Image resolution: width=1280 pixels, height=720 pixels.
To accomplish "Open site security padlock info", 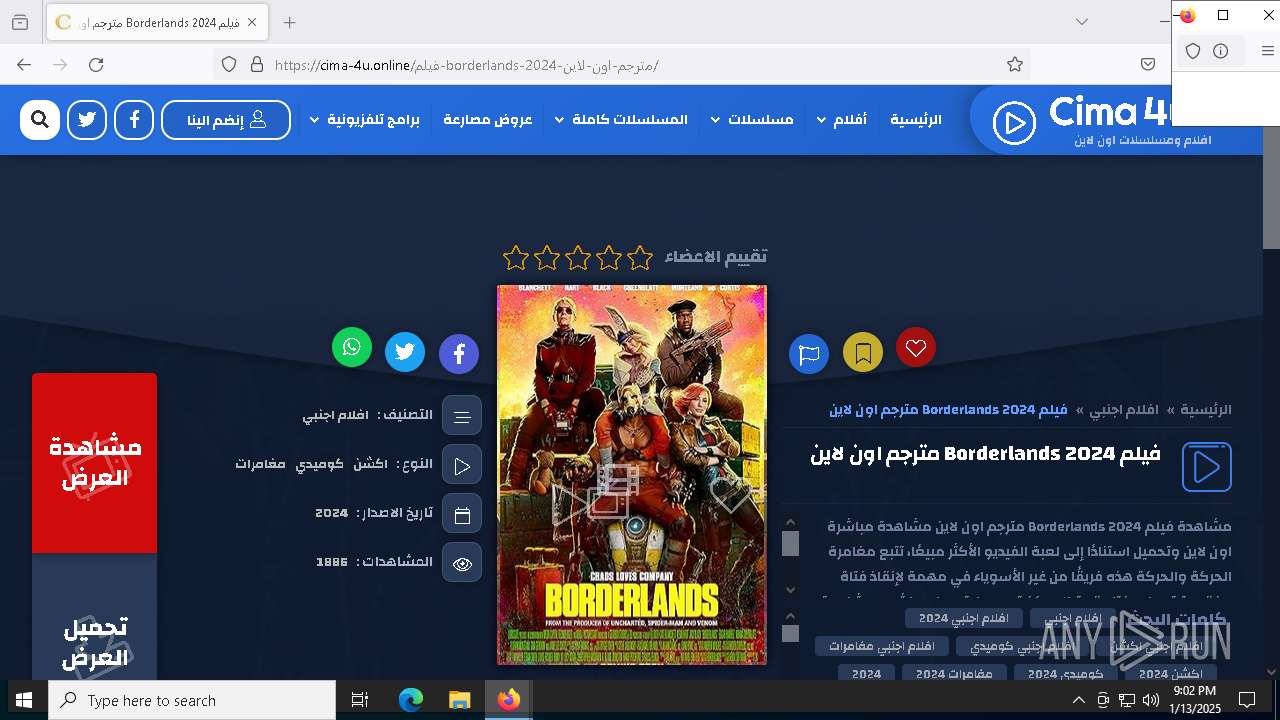I will 257,65.
